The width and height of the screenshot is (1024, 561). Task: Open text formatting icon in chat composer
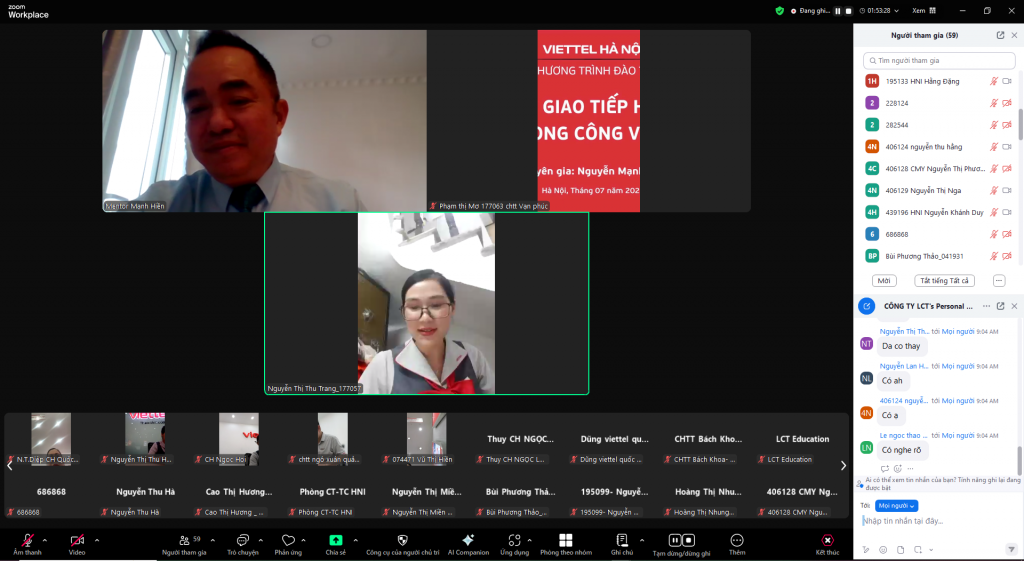866,550
